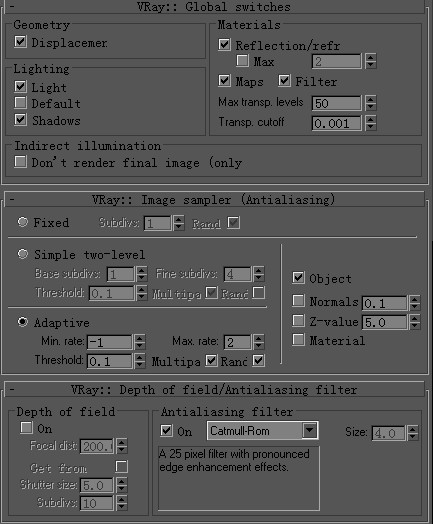The height and width of the screenshot is (524, 433).
Task: Check Don't render final image option
Action: pos(20,162)
